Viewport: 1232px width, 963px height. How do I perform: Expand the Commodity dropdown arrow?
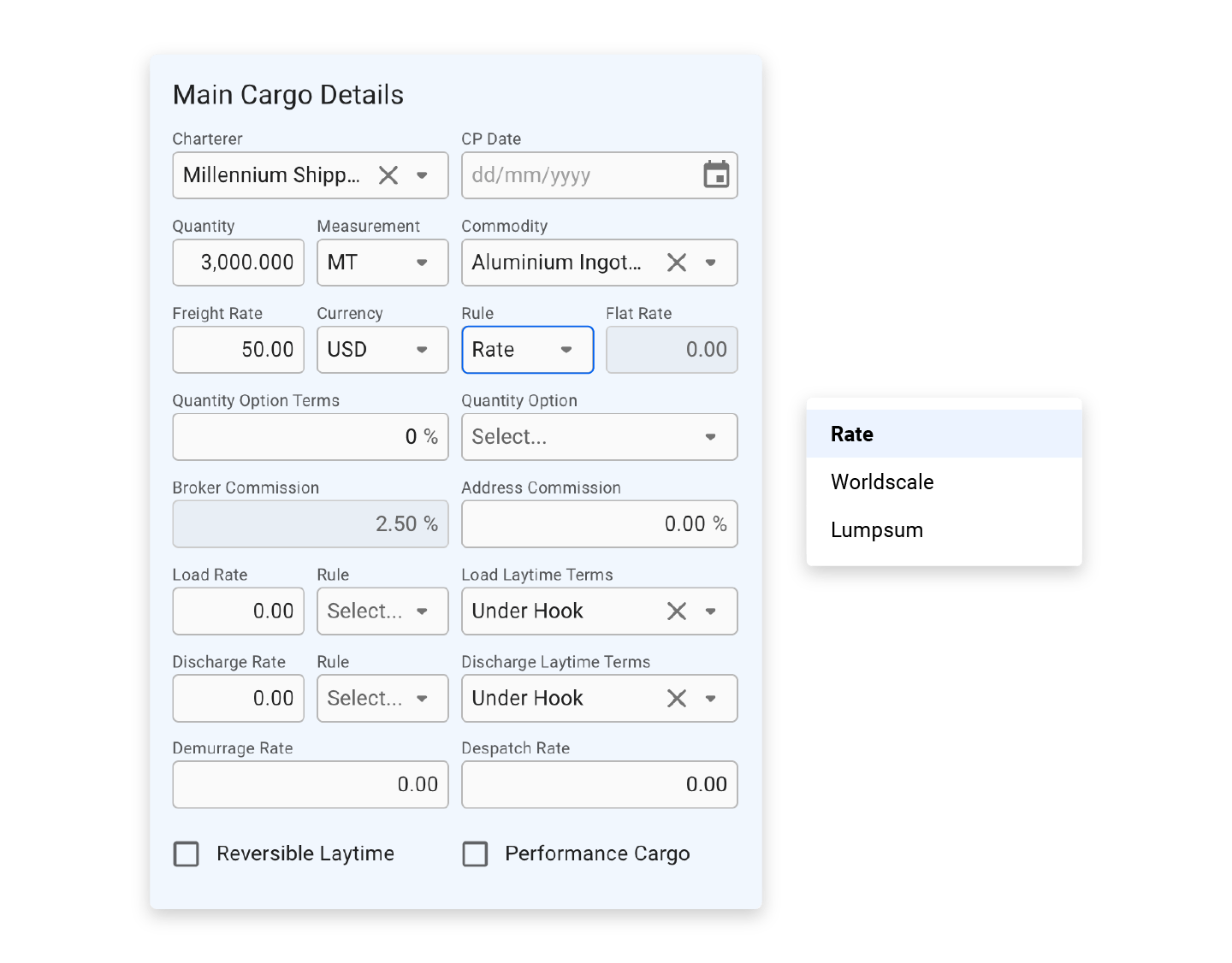click(x=710, y=263)
